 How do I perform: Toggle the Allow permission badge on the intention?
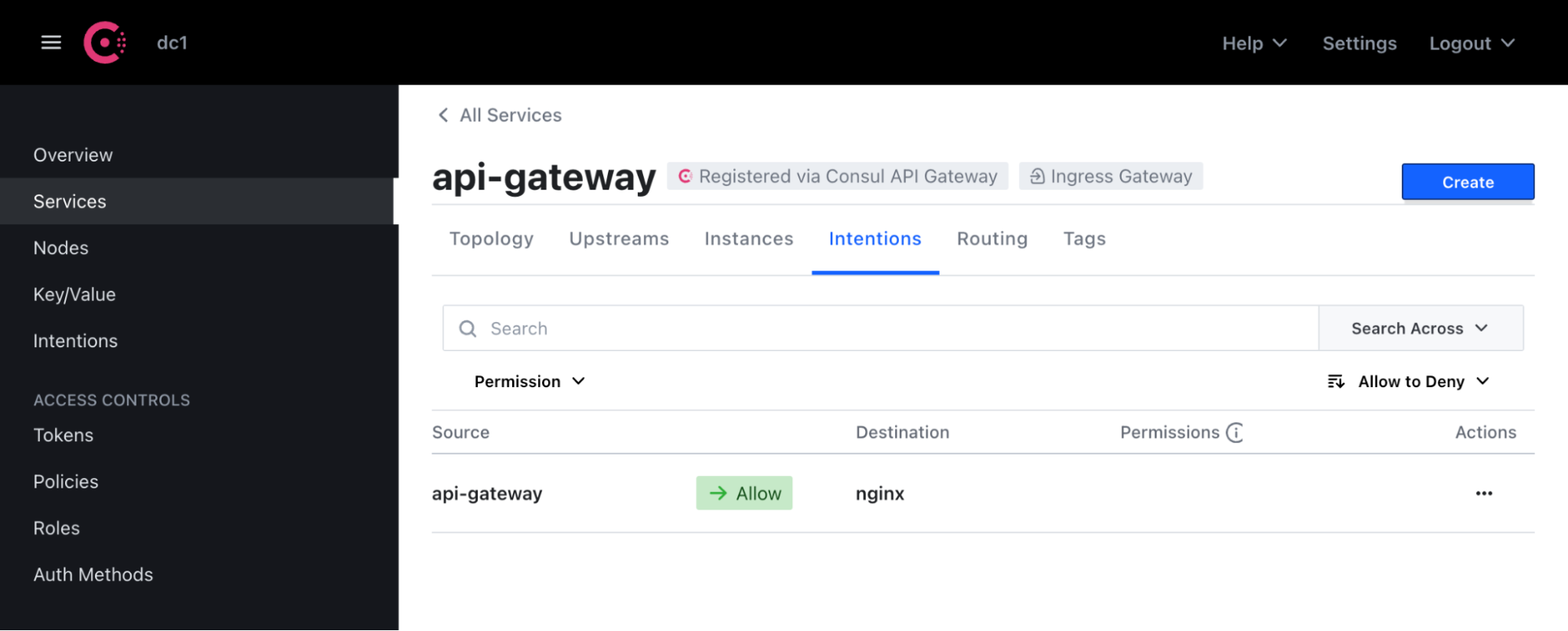tap(744, 493)
